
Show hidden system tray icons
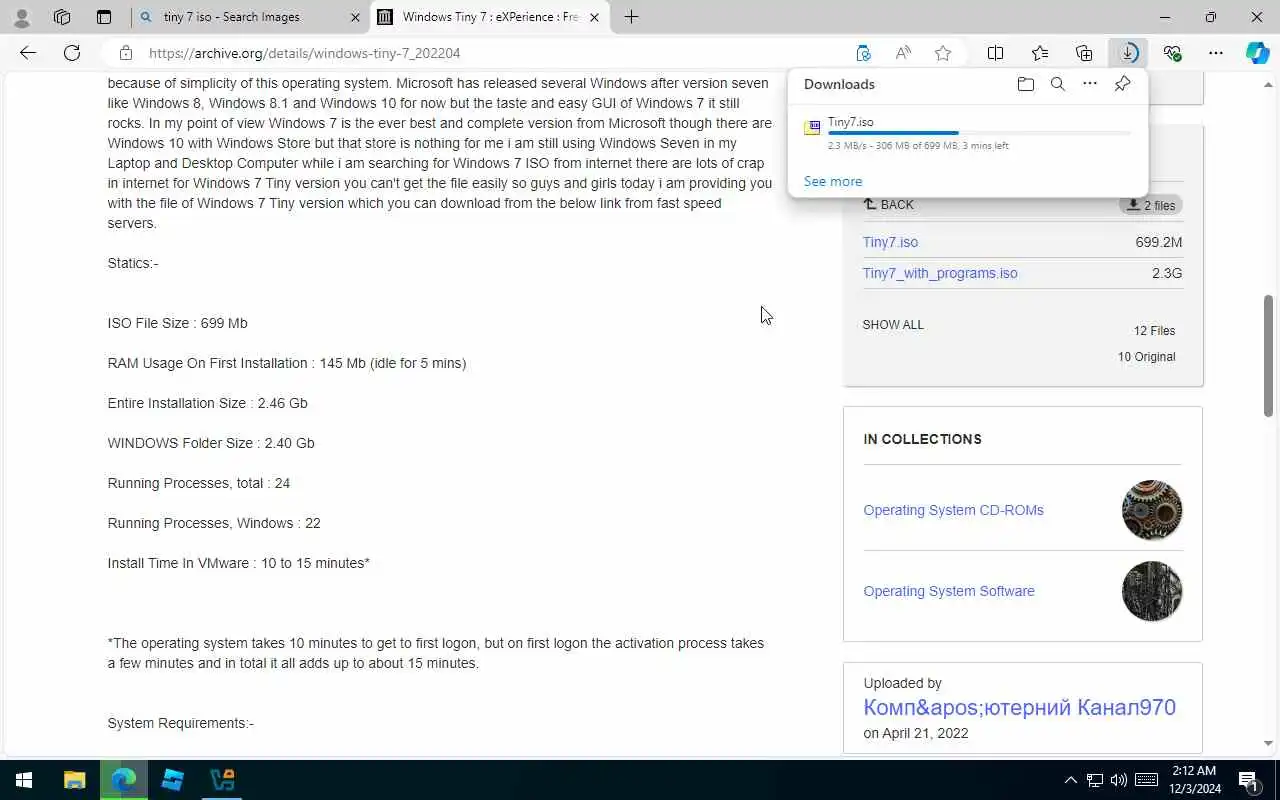tap(1070, 780)
